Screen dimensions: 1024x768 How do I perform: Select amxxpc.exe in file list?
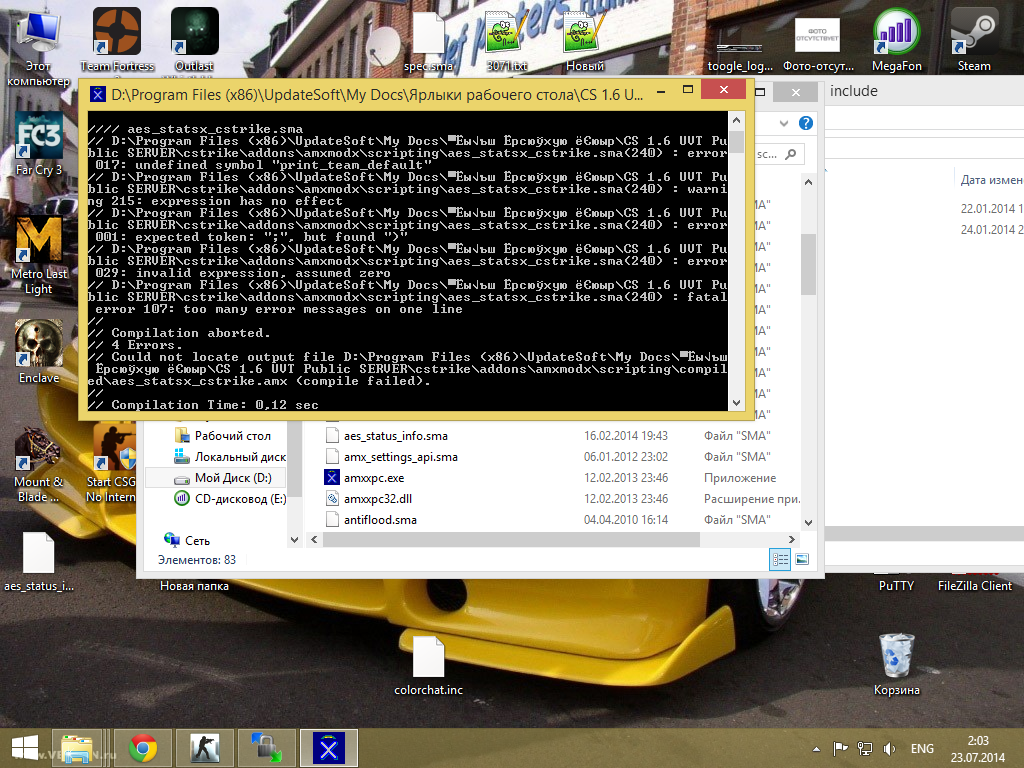(x=364, y=477)
